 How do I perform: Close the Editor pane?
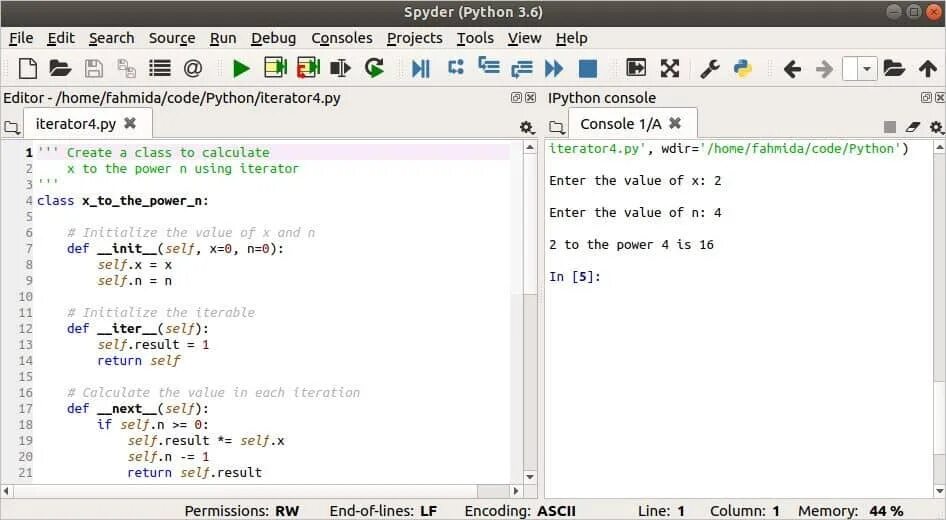point(530,97)
